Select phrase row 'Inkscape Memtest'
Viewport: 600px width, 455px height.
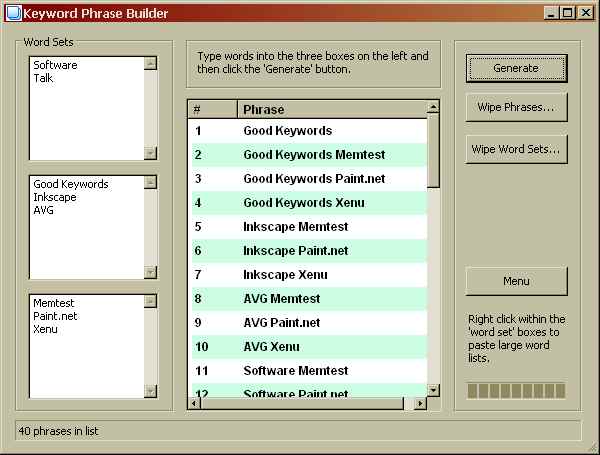pyautogui.click(x=309, y=227)
